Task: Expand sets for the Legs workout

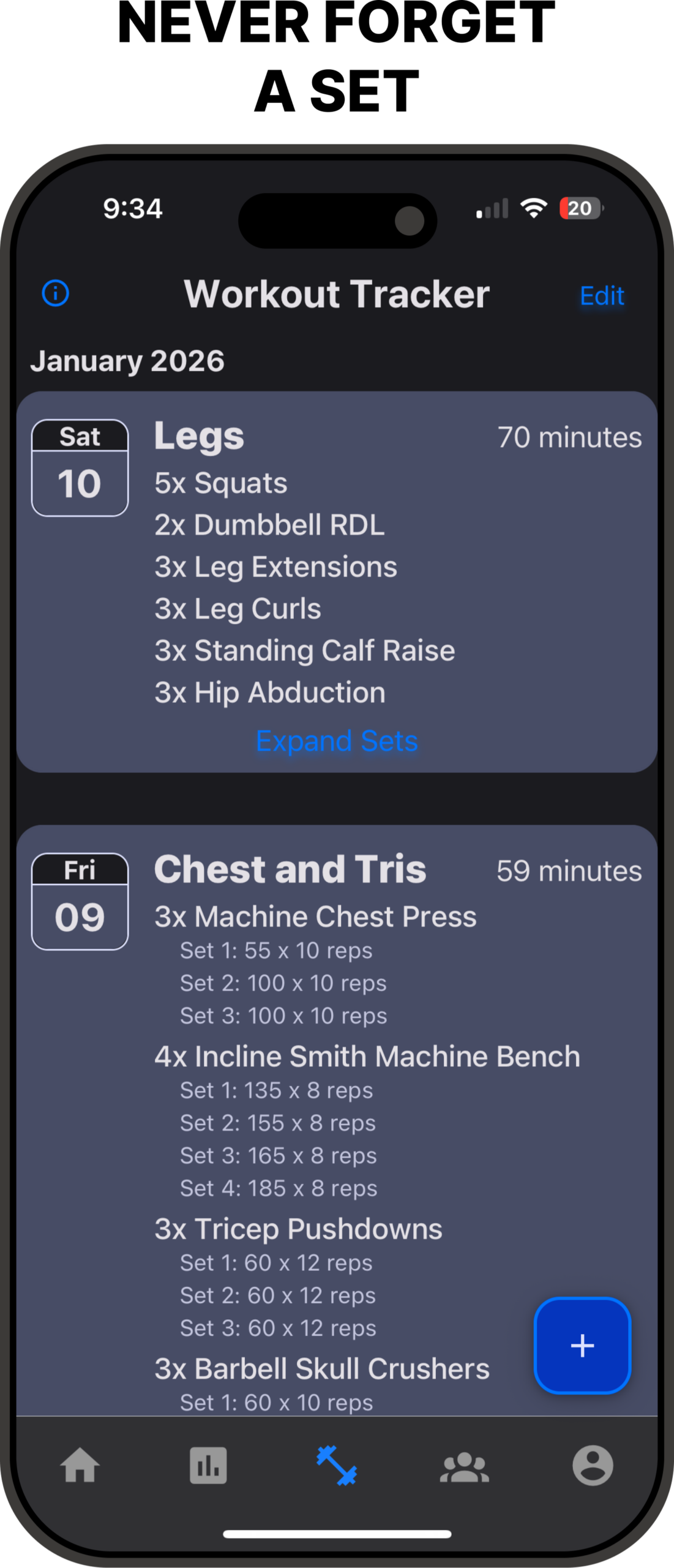Action: tap(337, 741)
